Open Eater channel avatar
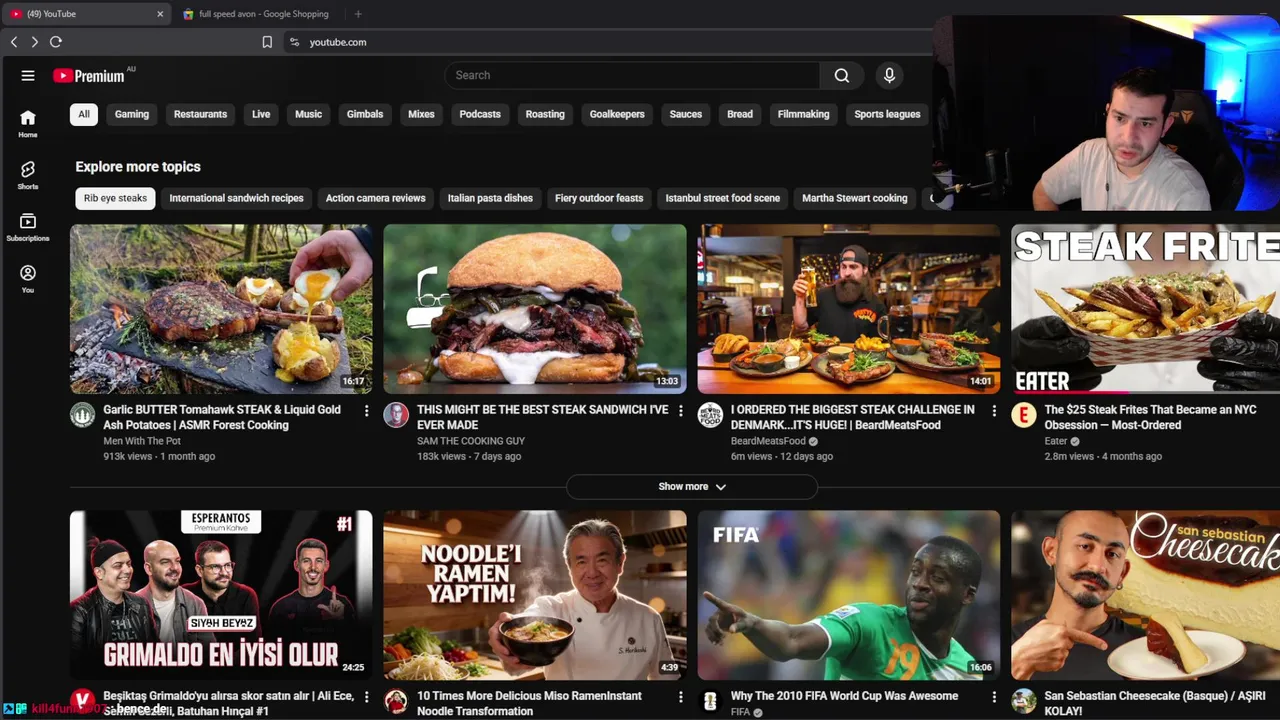1280x720 pixels. tap(1024, 415)
